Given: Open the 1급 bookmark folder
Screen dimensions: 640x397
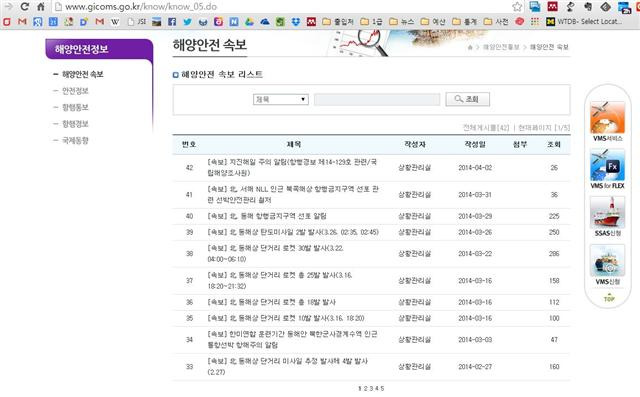Looking at the screenshot, I should [371, 22].
